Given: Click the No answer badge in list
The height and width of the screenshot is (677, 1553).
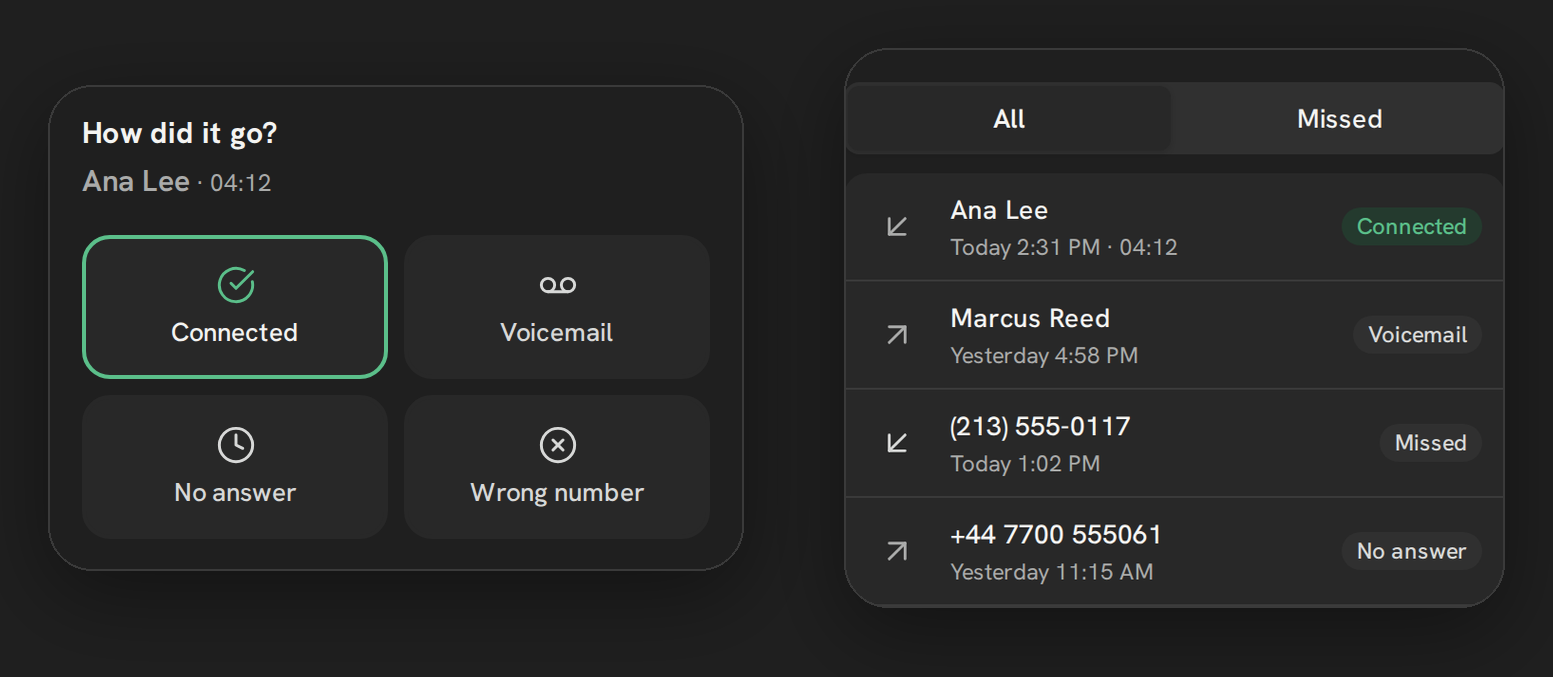Looking at the screenshot, I should pos(1411,551).
